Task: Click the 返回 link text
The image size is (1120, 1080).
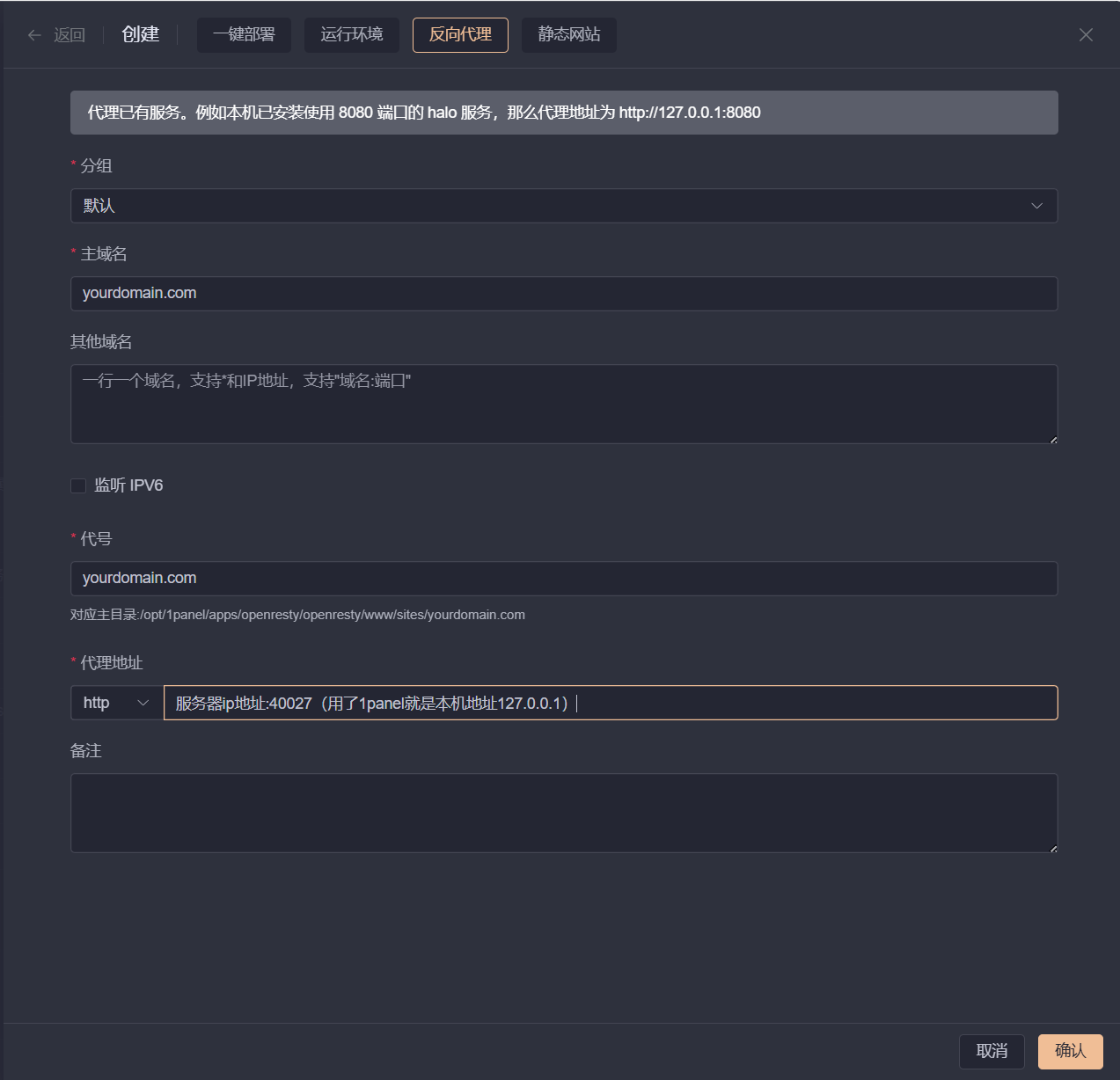Action: coord(70,35)
